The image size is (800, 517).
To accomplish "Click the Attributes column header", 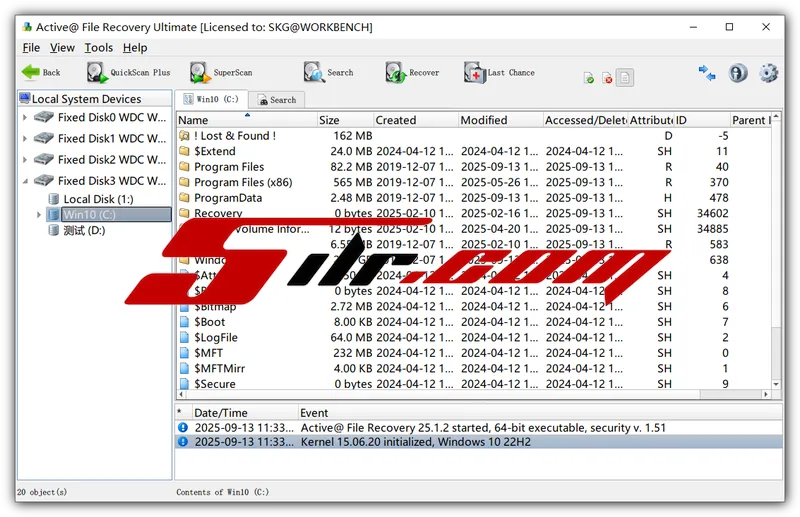I will pyautogui.click(x=651, y=120).
